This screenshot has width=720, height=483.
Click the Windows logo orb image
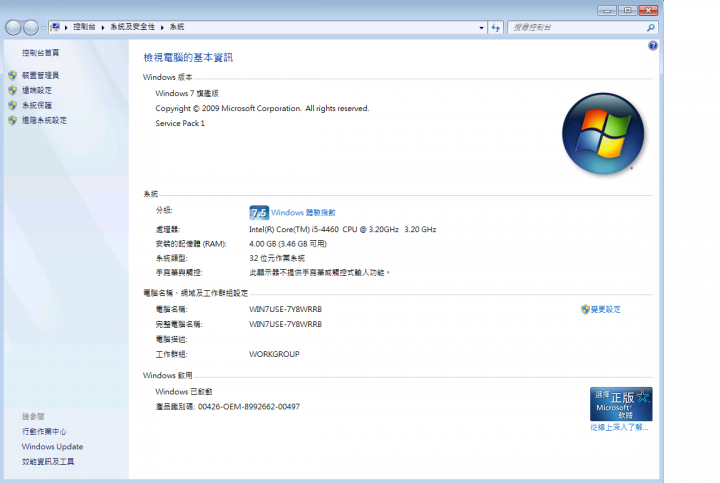[603, 134]
